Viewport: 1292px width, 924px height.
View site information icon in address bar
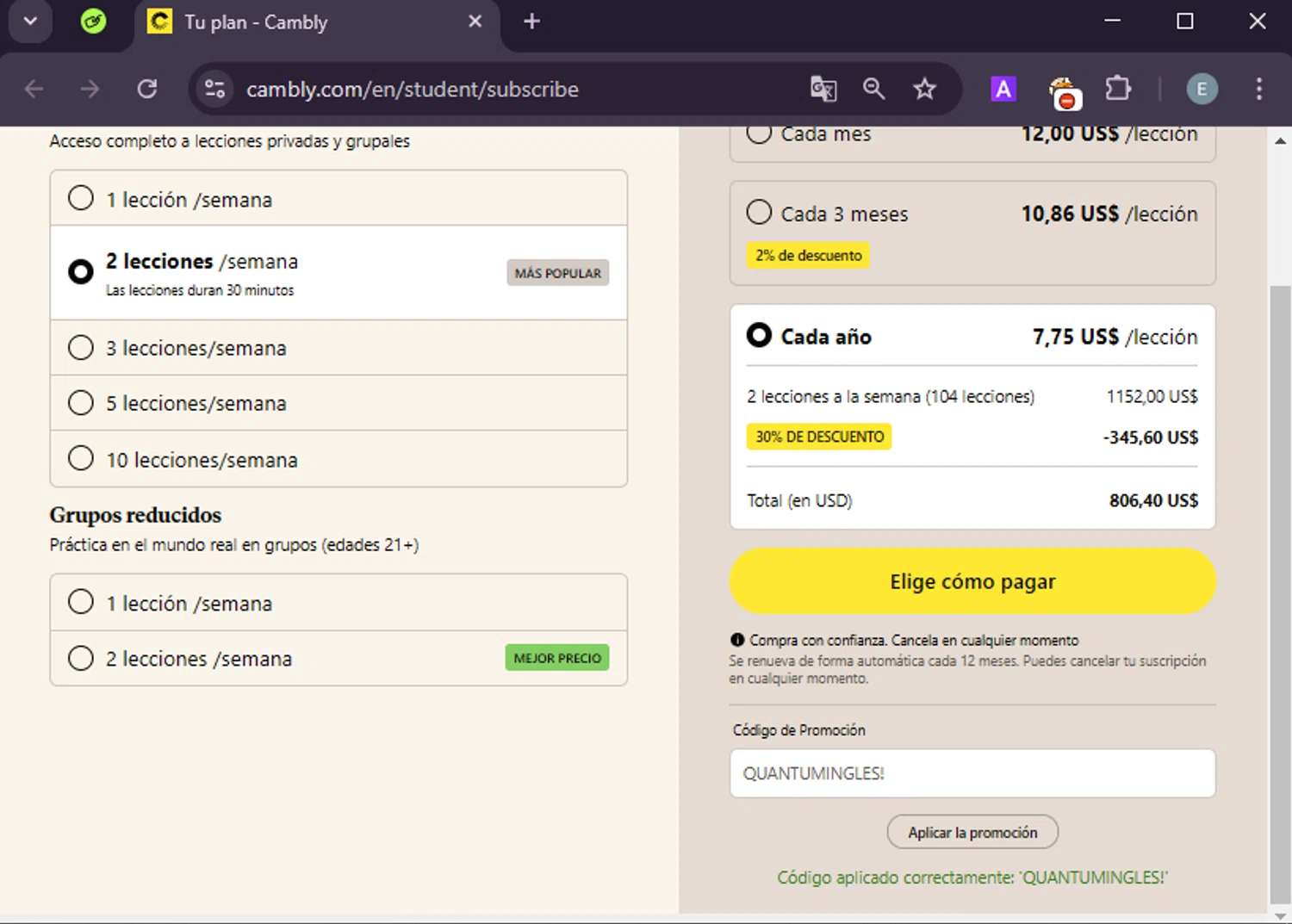[214, 89]
